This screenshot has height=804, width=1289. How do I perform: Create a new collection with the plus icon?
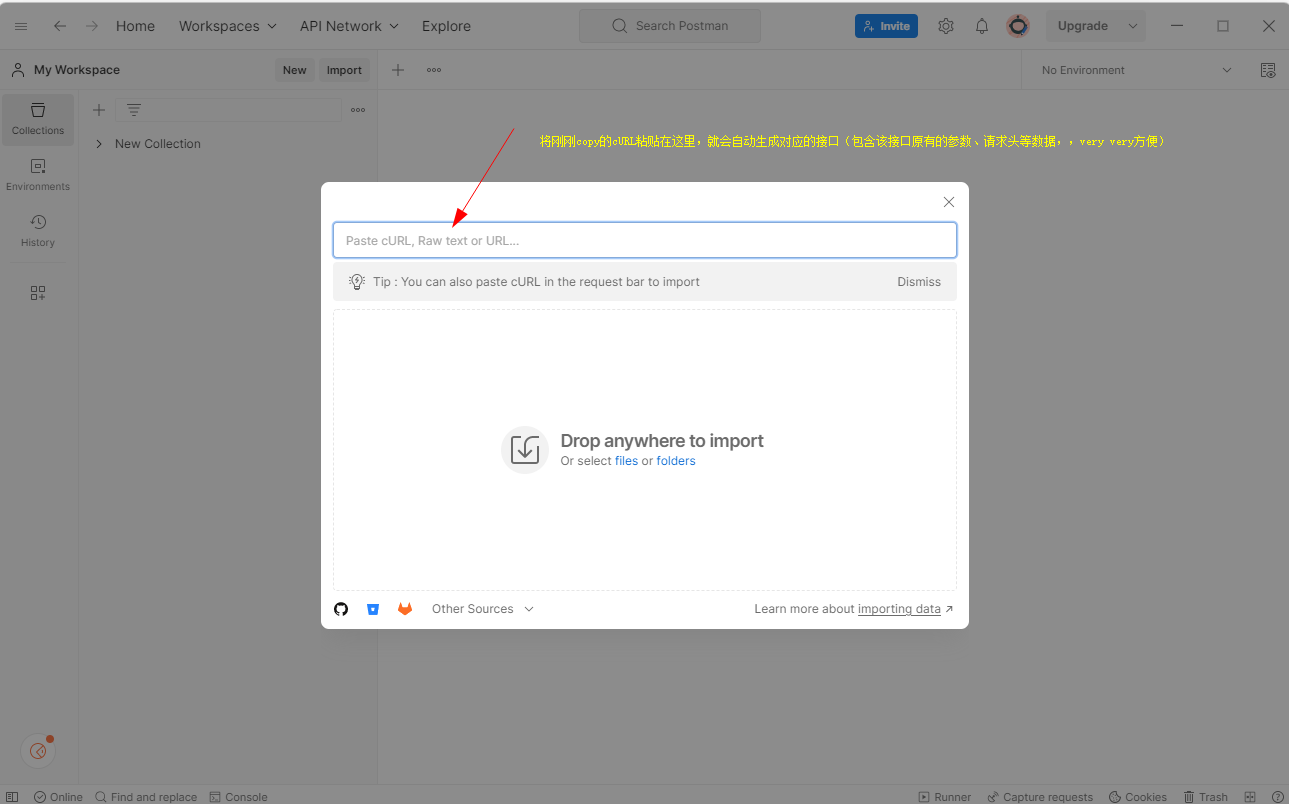tap(99, 110)
